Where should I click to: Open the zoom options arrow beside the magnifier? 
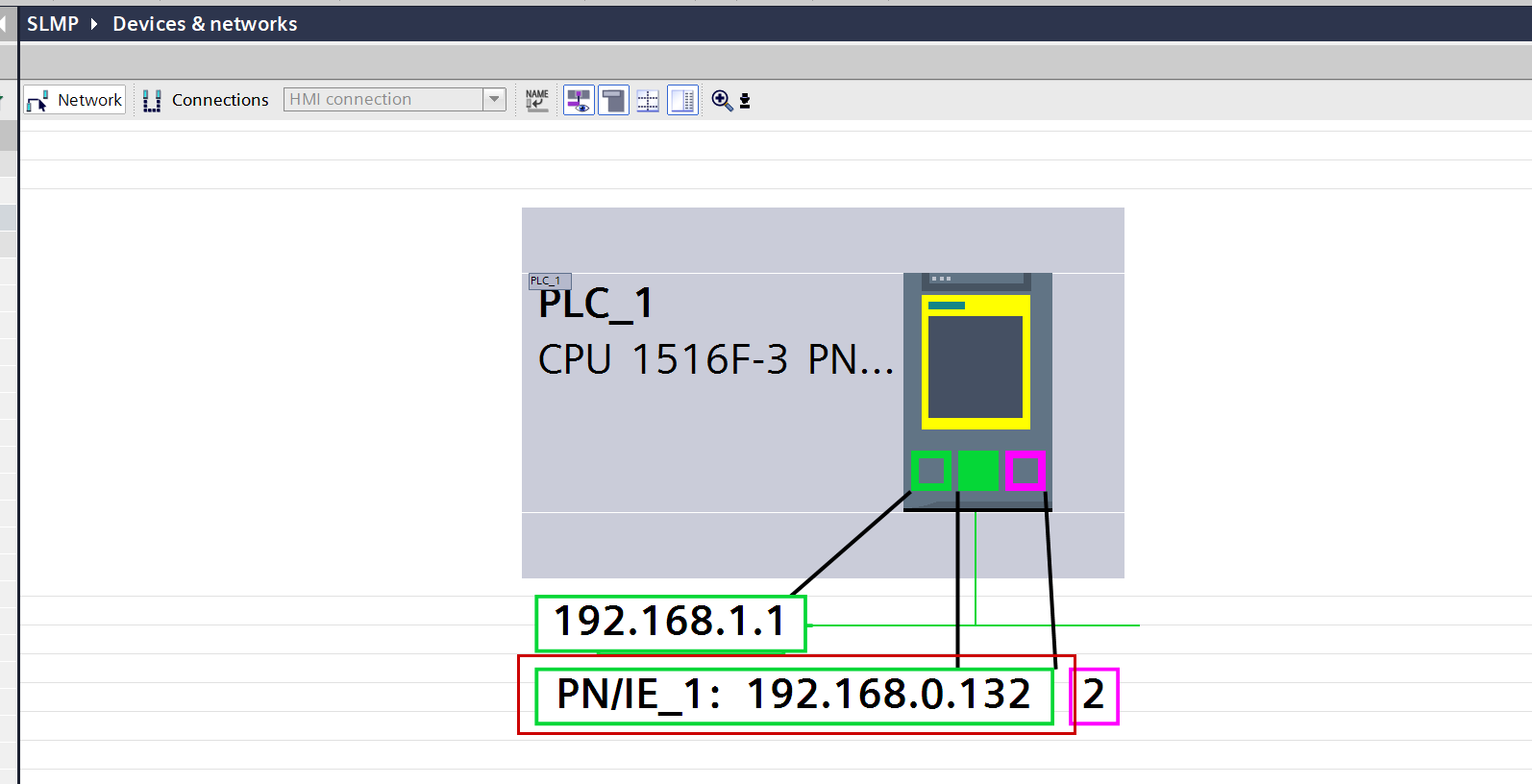click(x=745, y=101)
